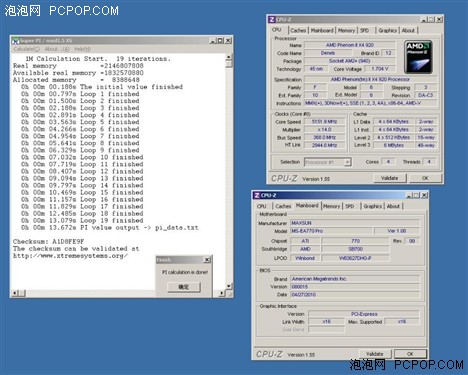
Task: Click the Socket AM2+ package value
Action: tap(350, 61)
